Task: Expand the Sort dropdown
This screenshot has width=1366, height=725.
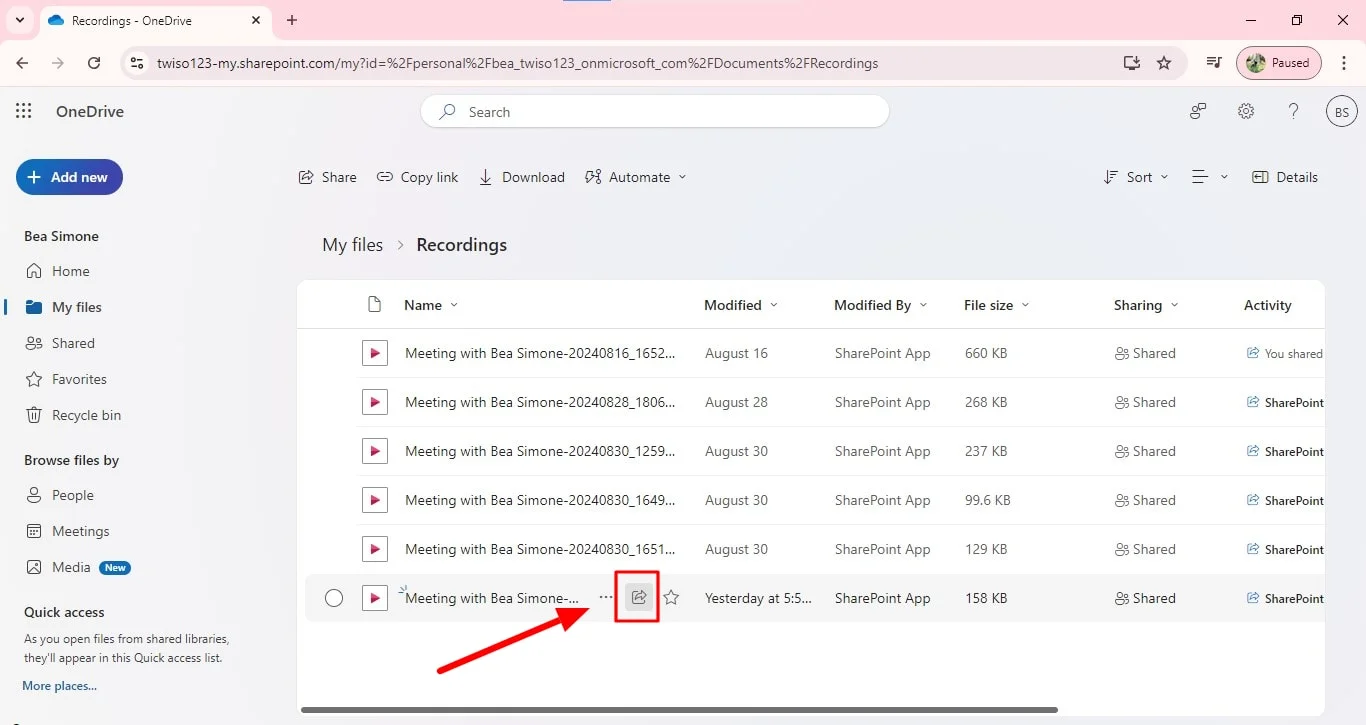Action: point(1135,177)
